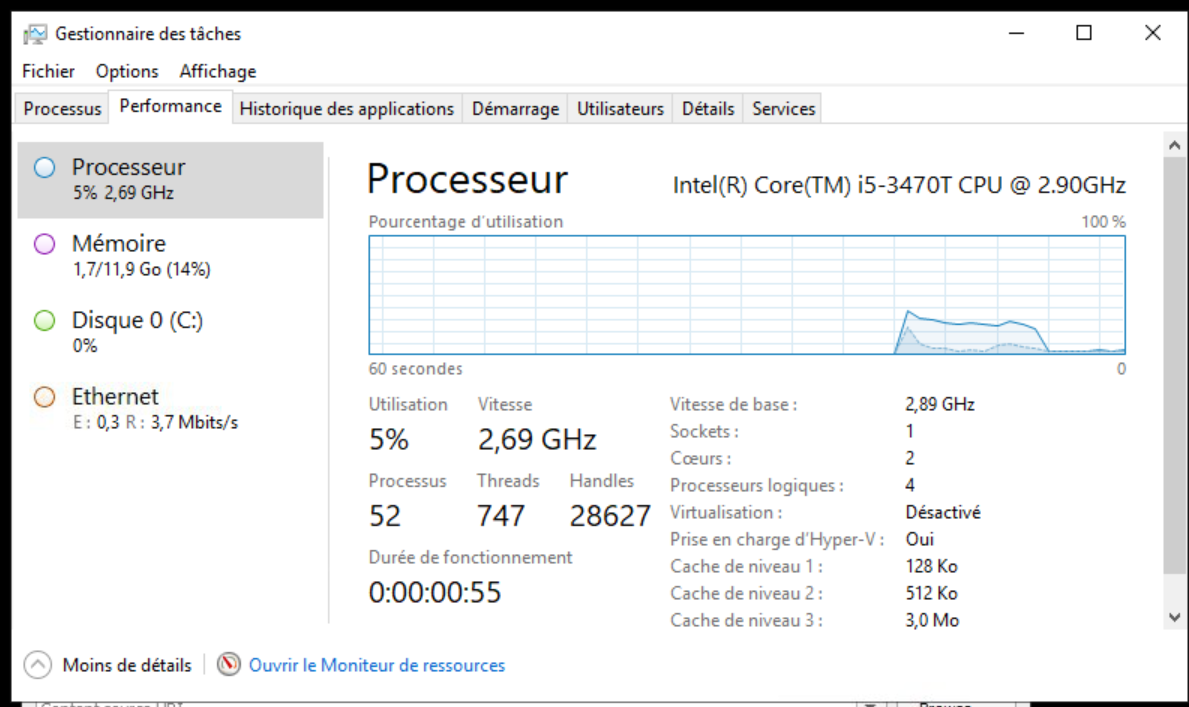Select the Ethernet network entry
1189x707 pixels.
(x=171, y=410)
